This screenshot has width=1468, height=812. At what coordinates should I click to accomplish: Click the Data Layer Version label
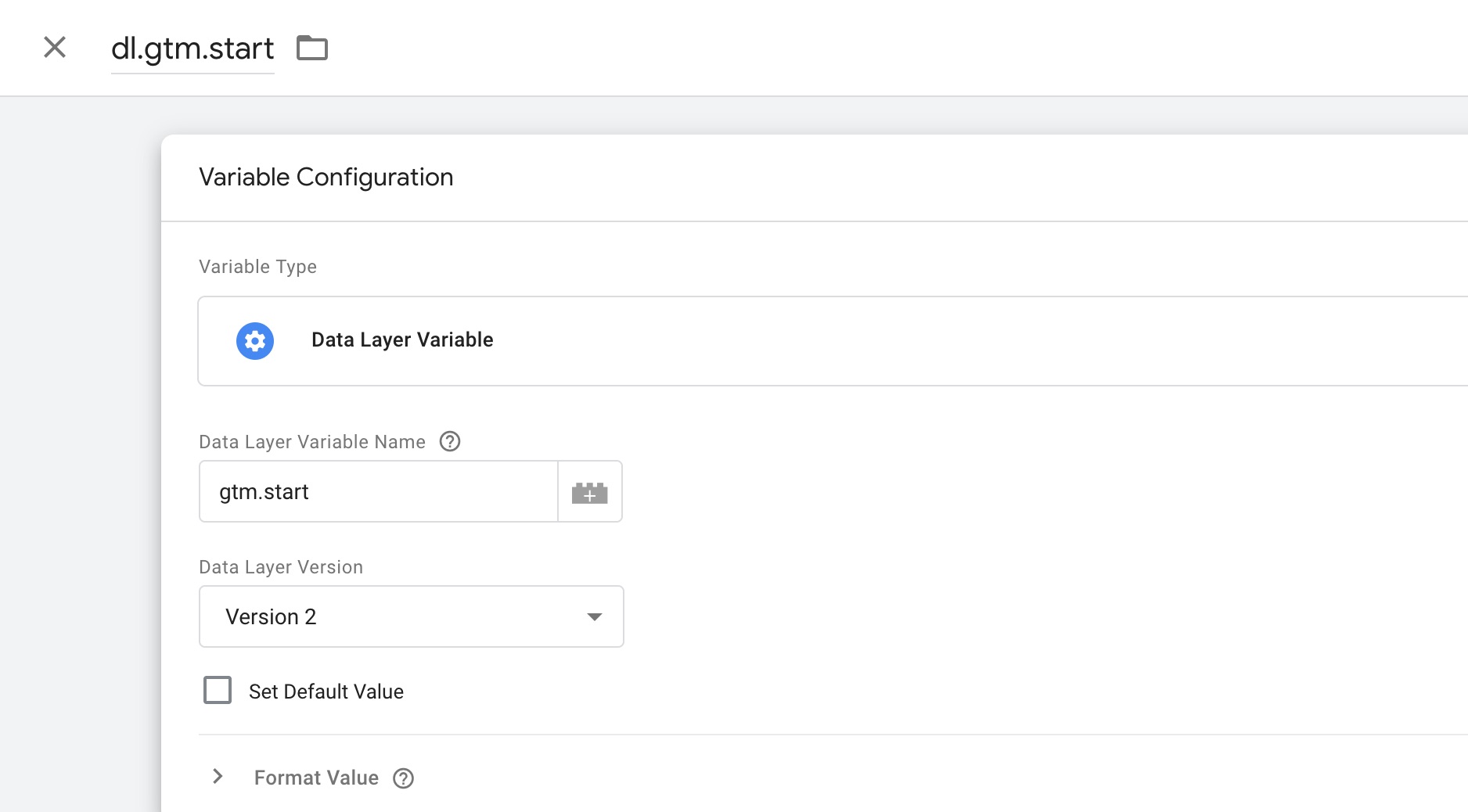click(x=281, y=567)
